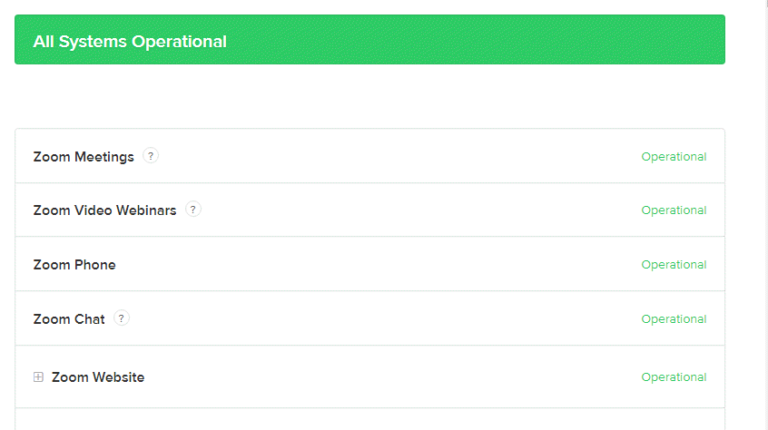
Task: Click the Zoom Website label text
Action: coord(98,377)
